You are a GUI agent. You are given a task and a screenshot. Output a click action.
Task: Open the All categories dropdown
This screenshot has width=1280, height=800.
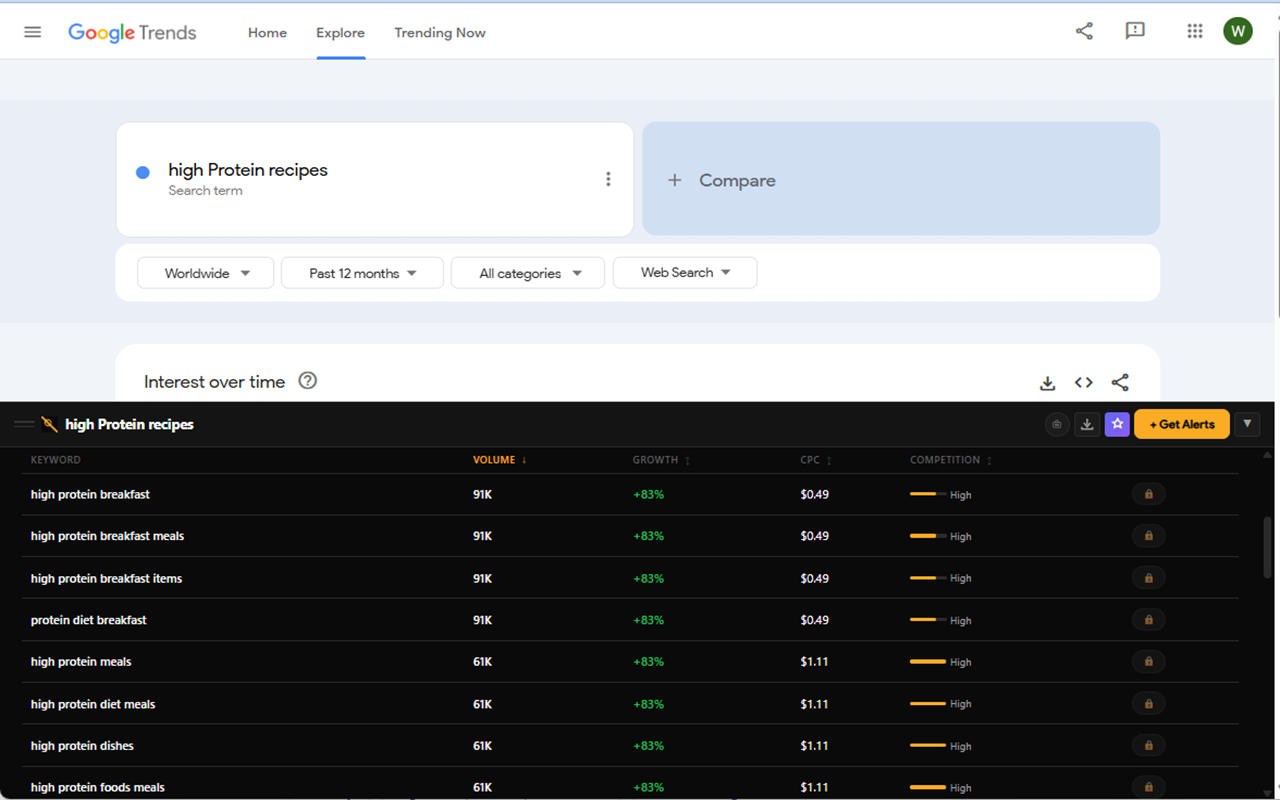click(528, 273)
